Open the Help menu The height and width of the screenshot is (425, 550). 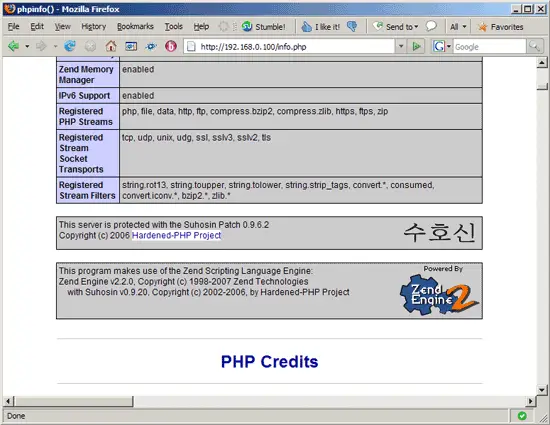coord(201,27)
